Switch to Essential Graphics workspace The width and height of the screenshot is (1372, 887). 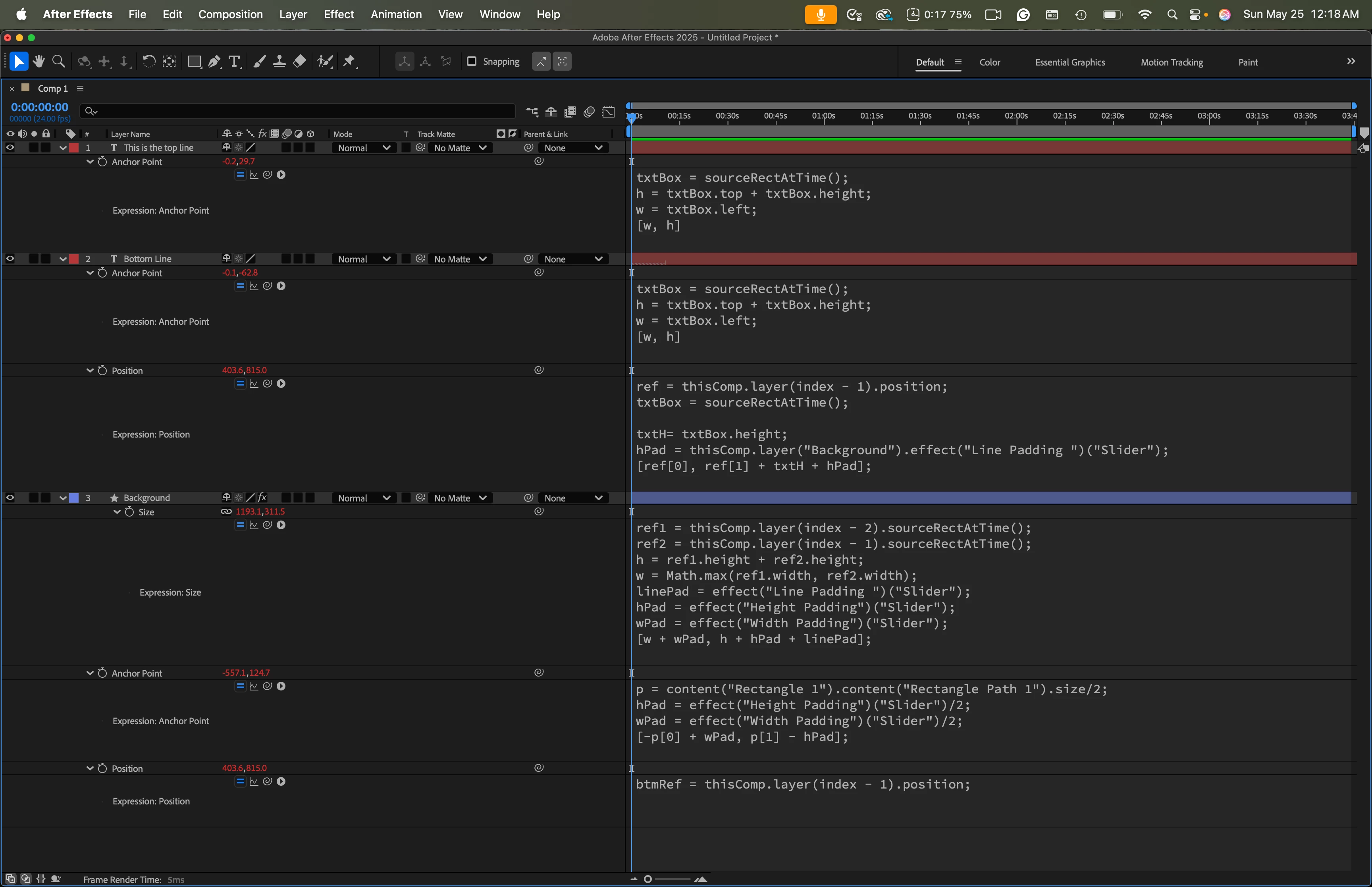pos(1069,62)
